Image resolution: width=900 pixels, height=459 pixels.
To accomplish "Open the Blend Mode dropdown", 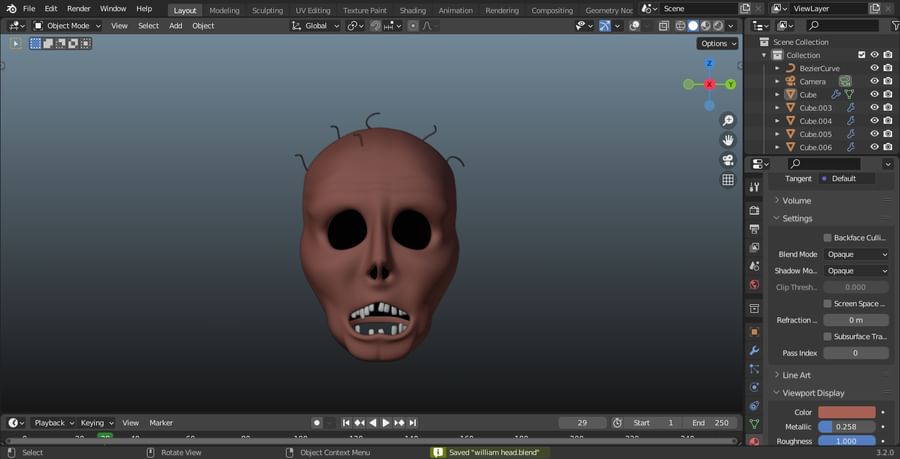I will pyautogui.click(x=857, y=255).
